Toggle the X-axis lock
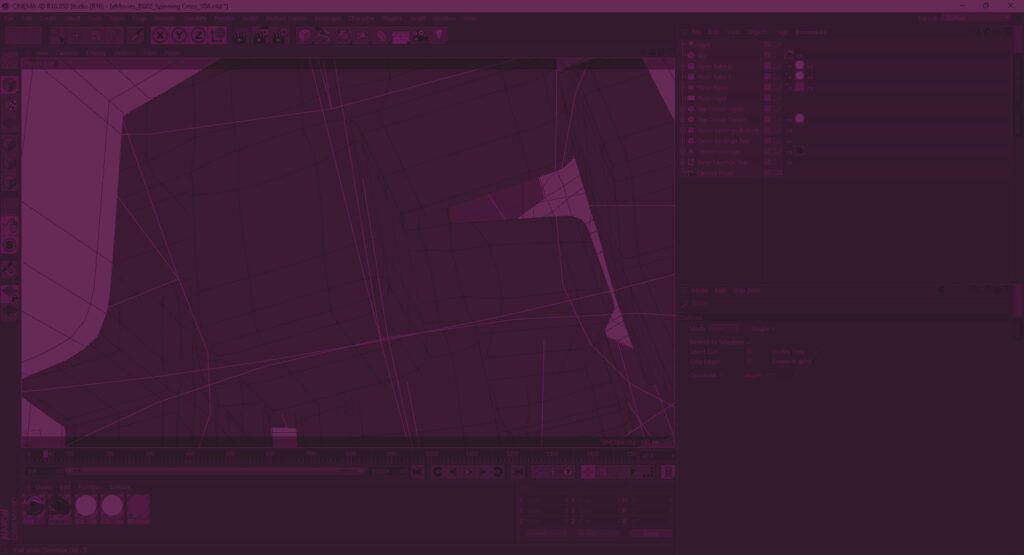1024x555 pixels. coord(160,36)
